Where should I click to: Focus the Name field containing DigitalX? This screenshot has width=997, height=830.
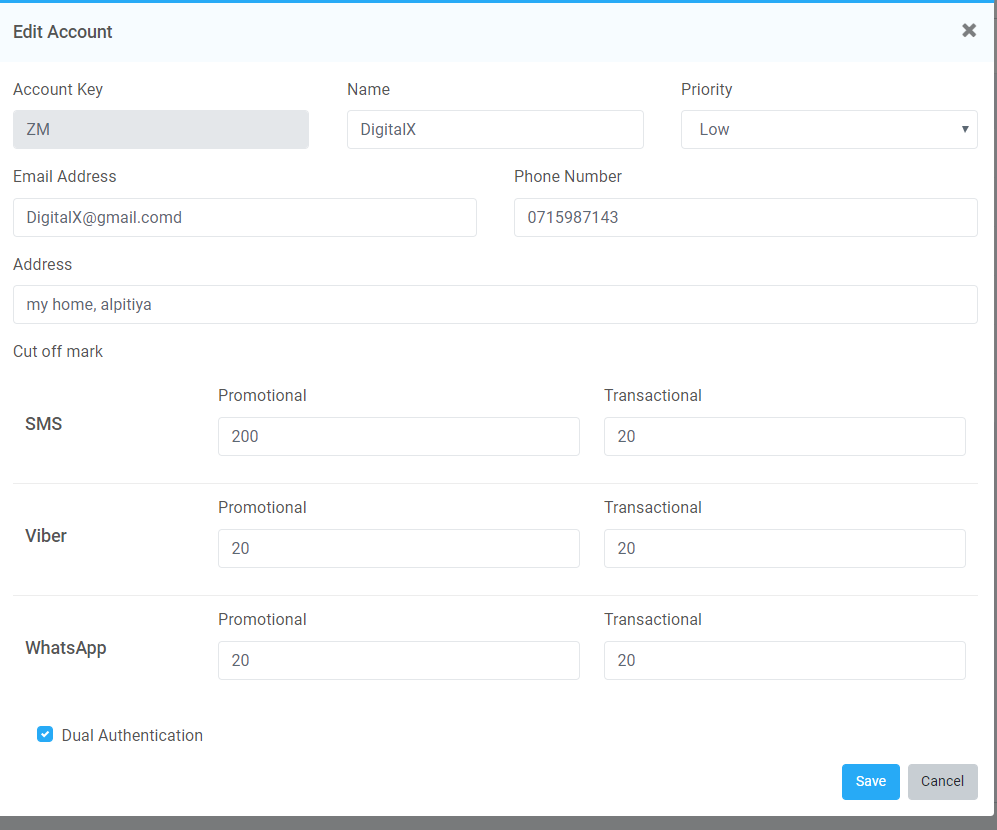[x=495, y=129]
